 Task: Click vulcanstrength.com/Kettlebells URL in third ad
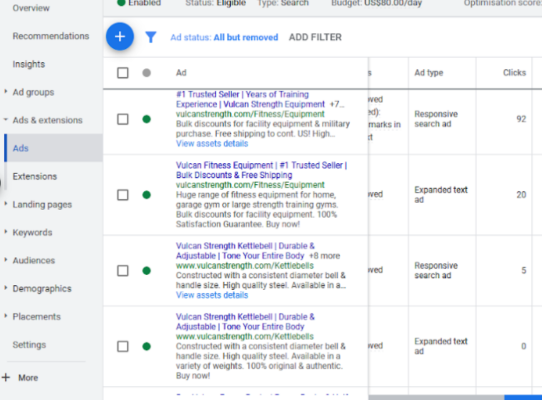(x=245, y=266)
